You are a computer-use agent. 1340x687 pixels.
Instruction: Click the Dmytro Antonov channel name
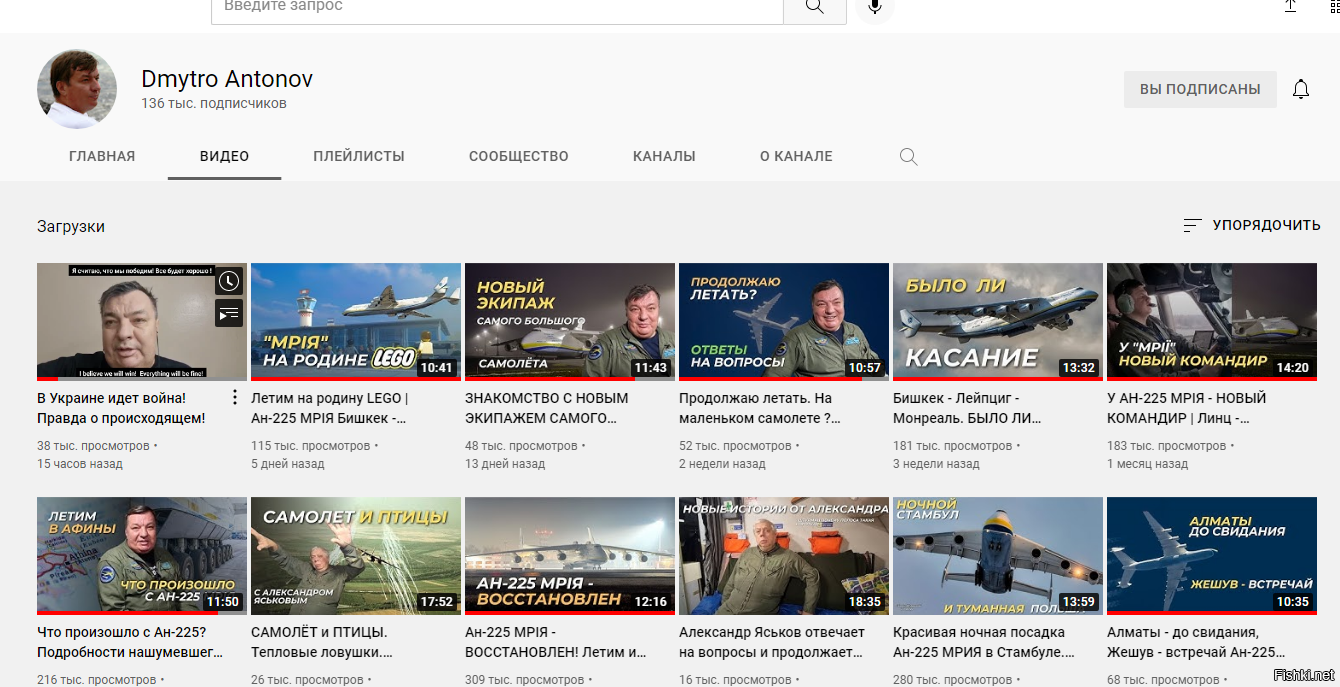227,79
